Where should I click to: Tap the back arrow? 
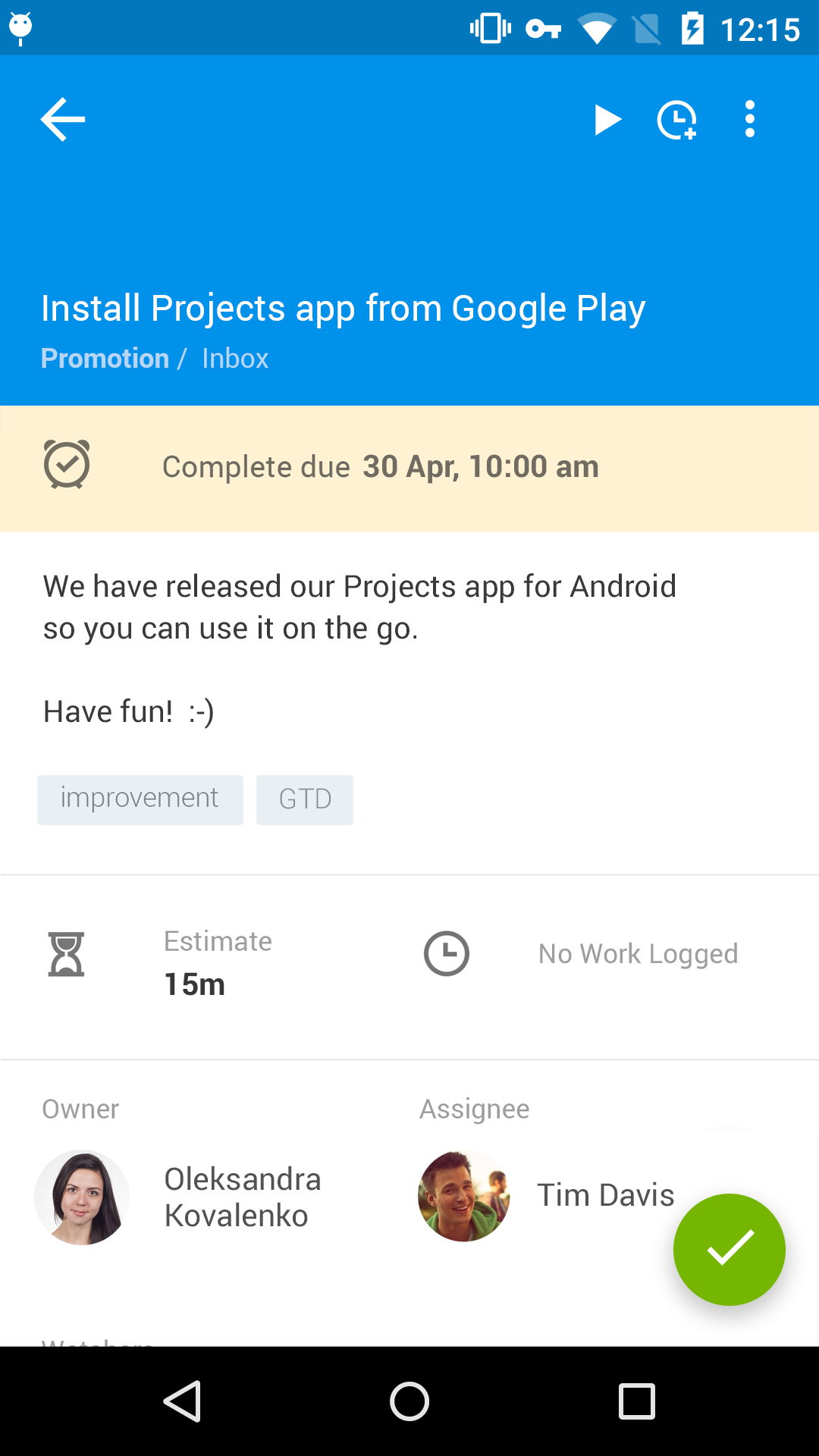click(x=63, y=120)
